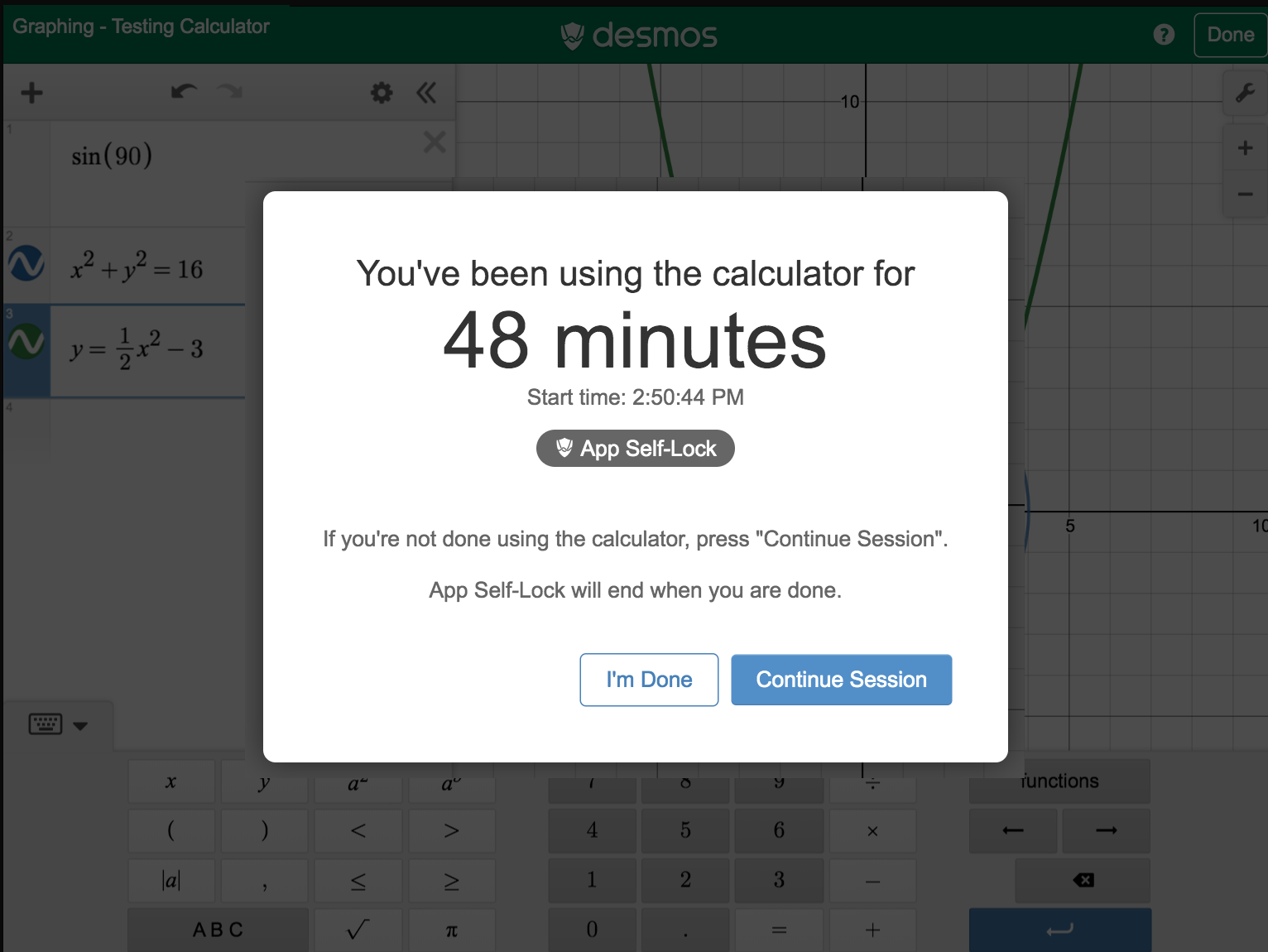Tap the comma key
This screenshot has width=1268, height=952.
pos(264,880)
